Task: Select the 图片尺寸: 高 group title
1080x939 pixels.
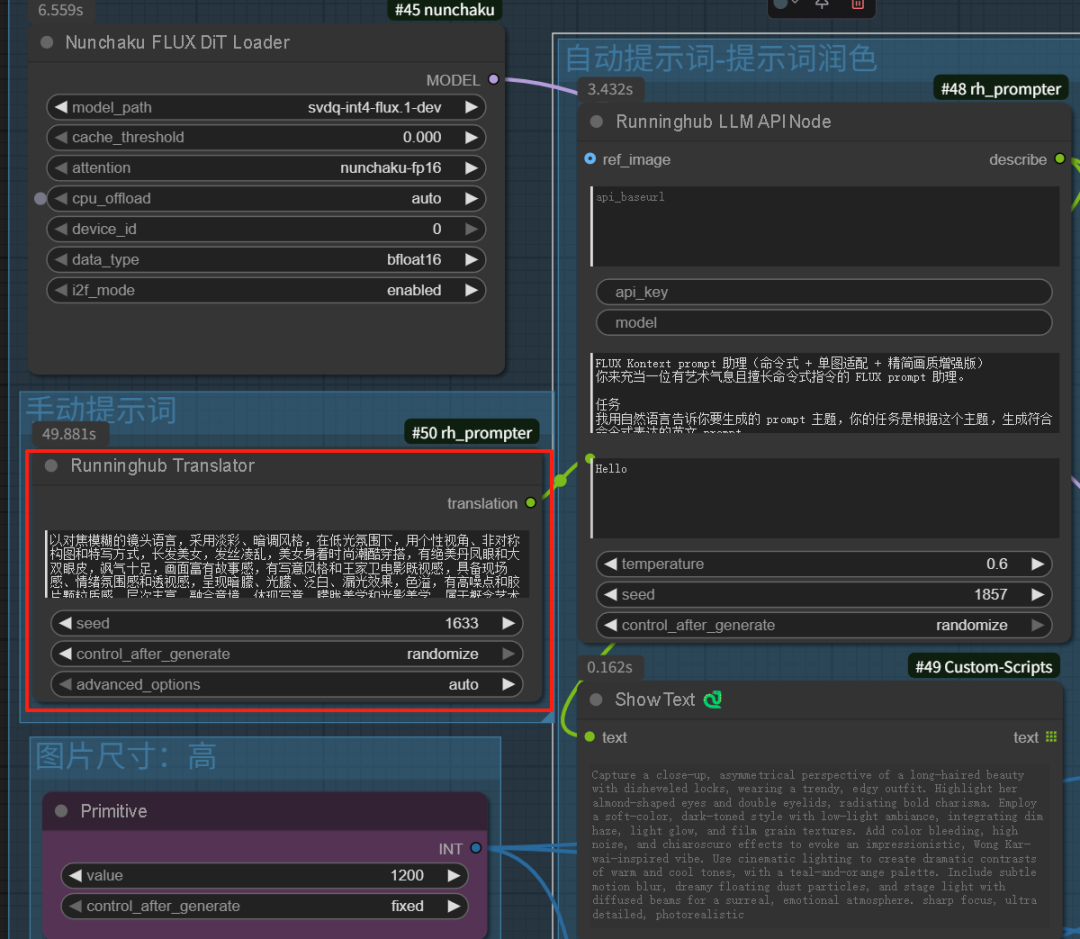Action: tap(126, 756)
